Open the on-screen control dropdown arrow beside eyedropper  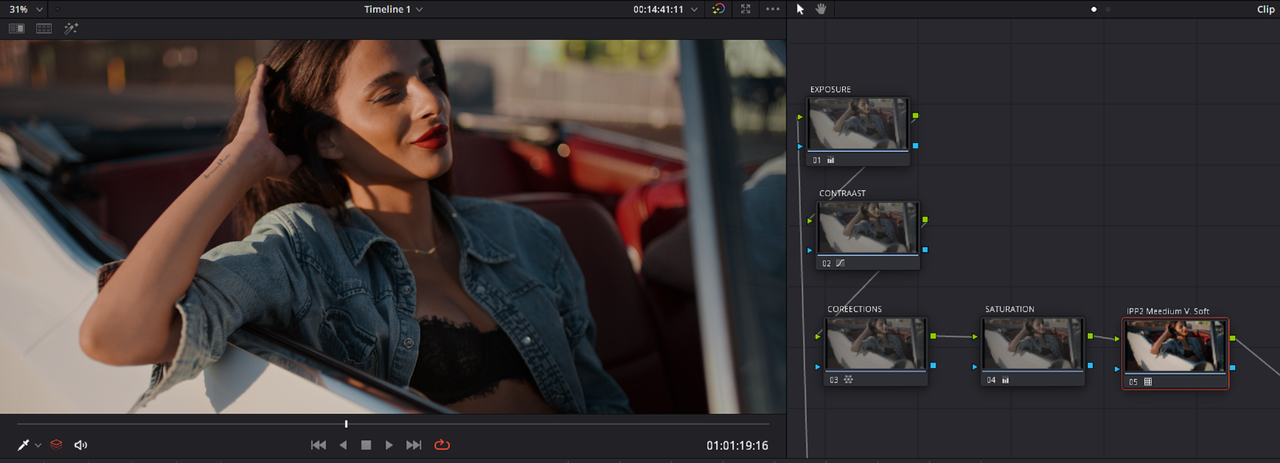point(38,445)
